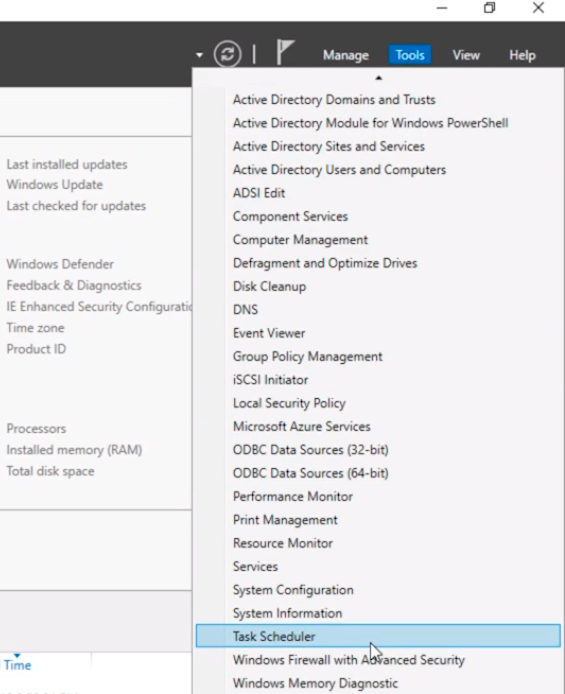Sort by the Time column header

(x=17, y=665)
